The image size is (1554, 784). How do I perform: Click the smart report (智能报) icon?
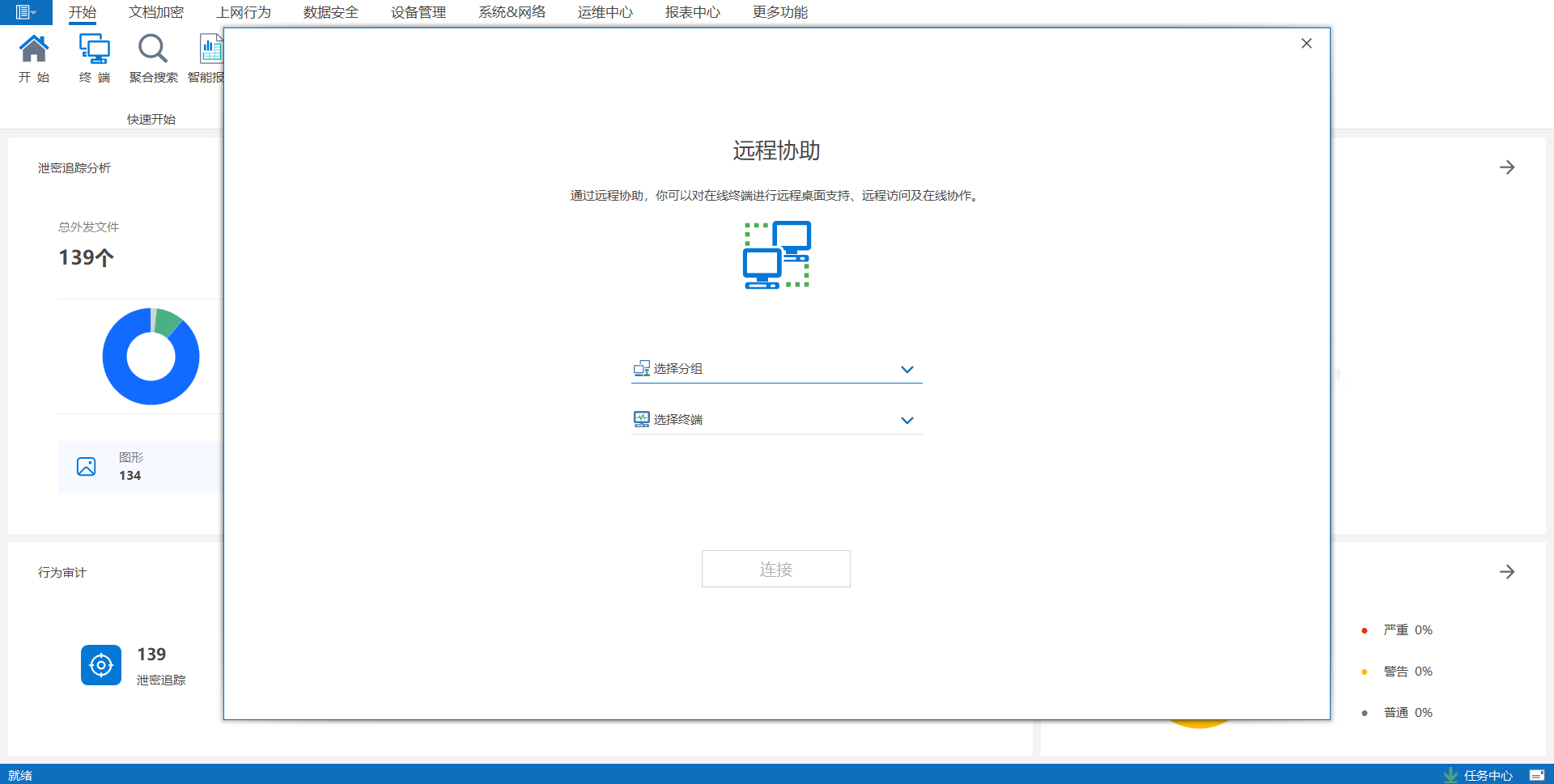point(210,50)
